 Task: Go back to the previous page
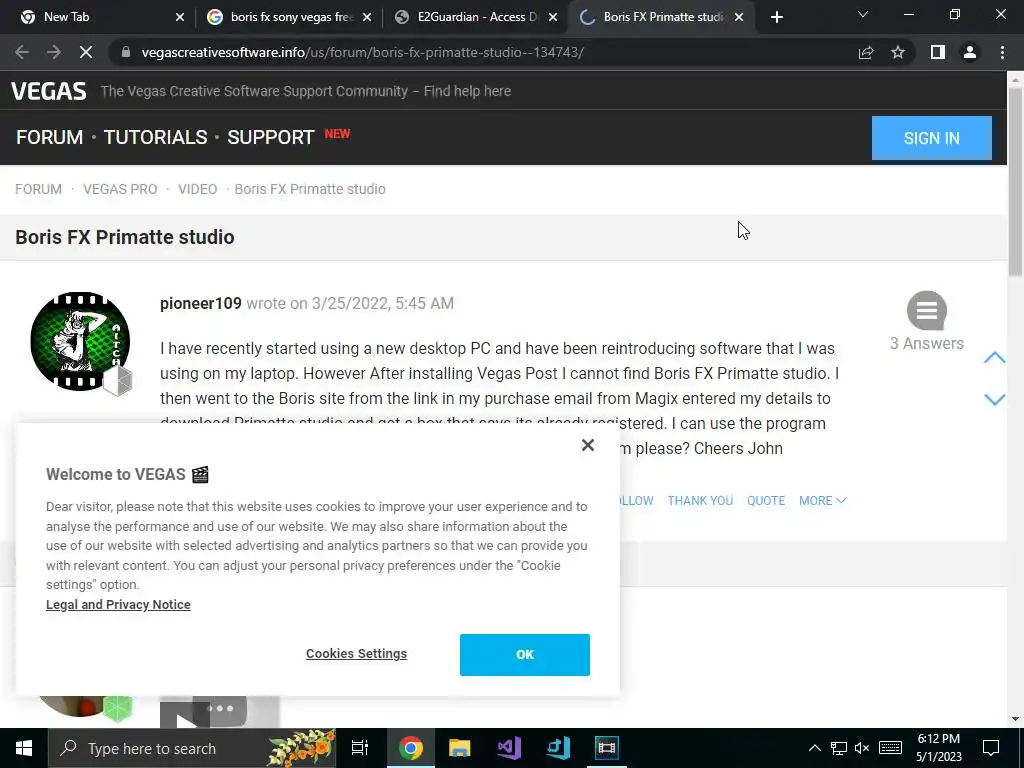pos(22,52)
